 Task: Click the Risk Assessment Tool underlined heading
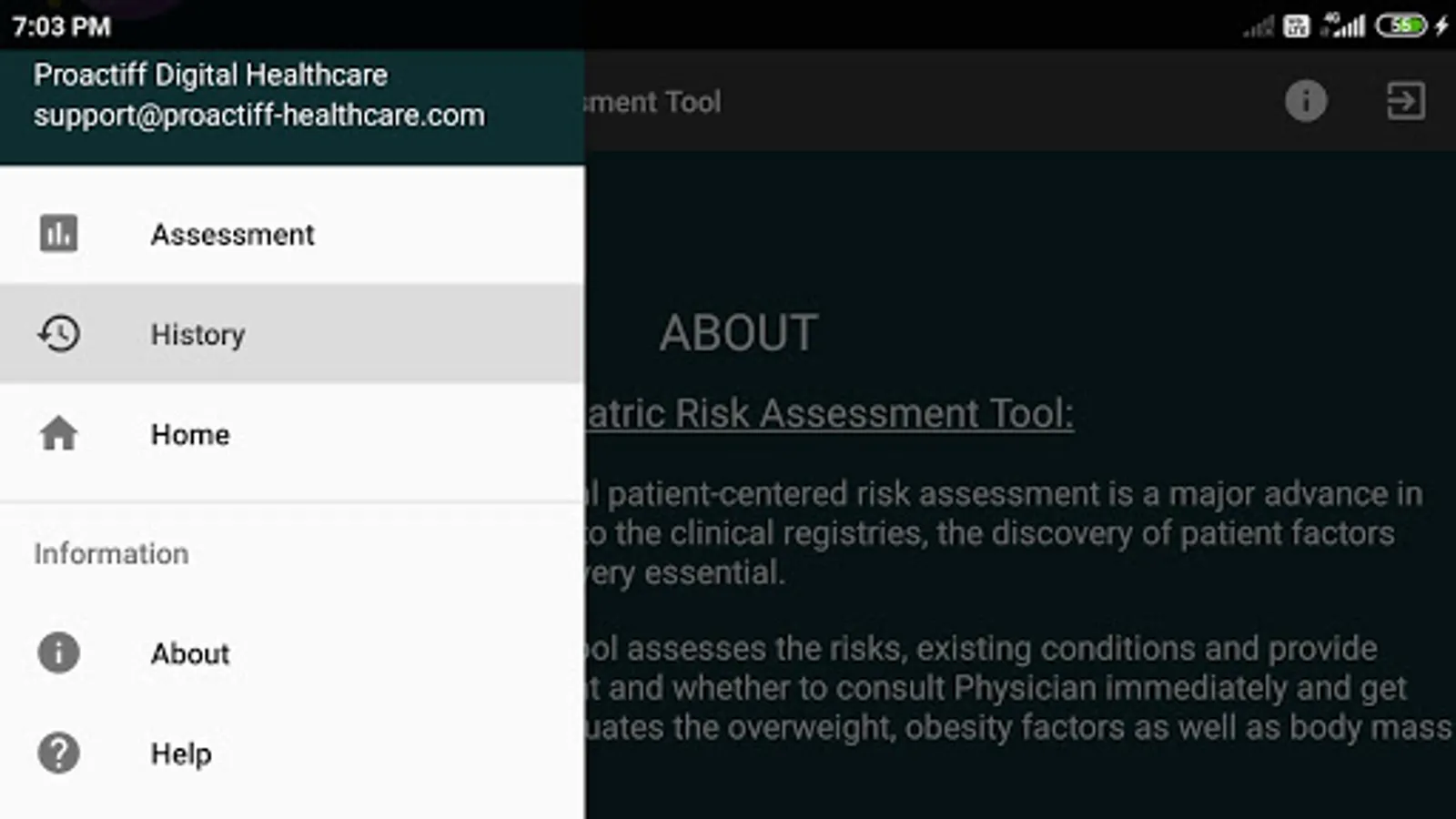pyautogui.click(x=828, y=414)
